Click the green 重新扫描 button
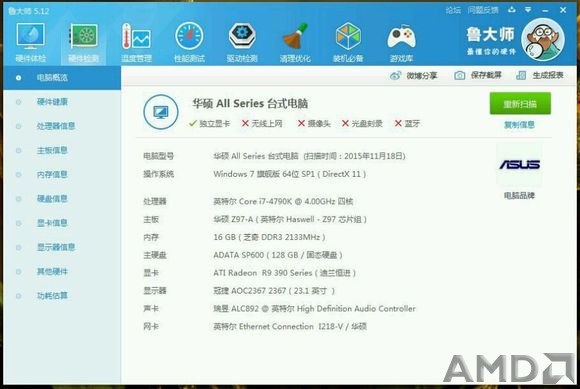Screen dimensions: 580x389 coord(520,104)
